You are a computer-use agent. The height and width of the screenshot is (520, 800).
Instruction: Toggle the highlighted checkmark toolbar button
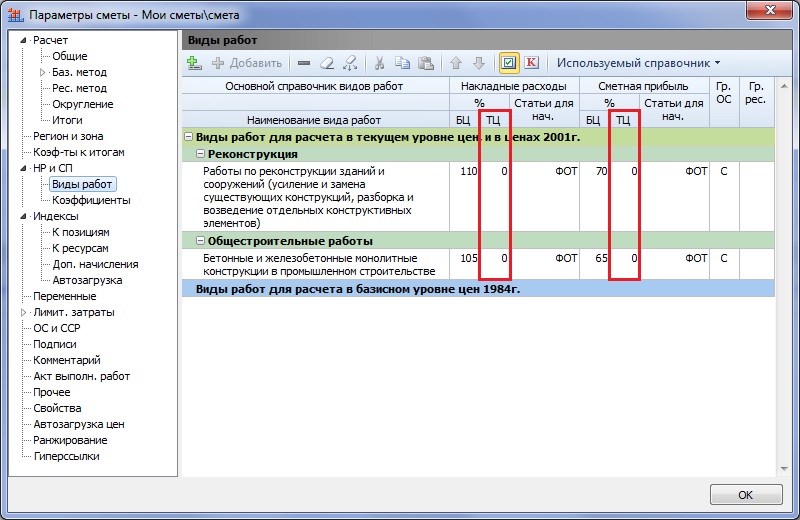pyautogui.click(x=509, y=63)
